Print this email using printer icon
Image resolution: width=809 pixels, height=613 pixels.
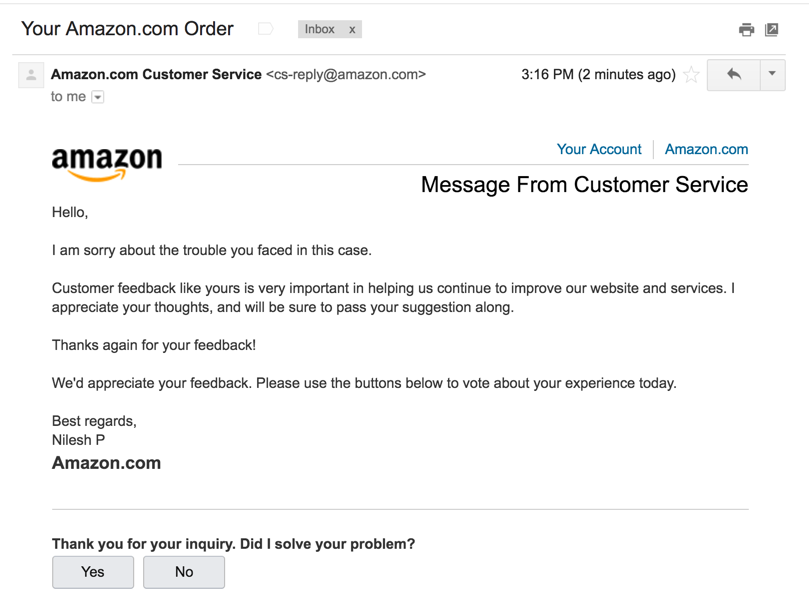click(746, 30)
